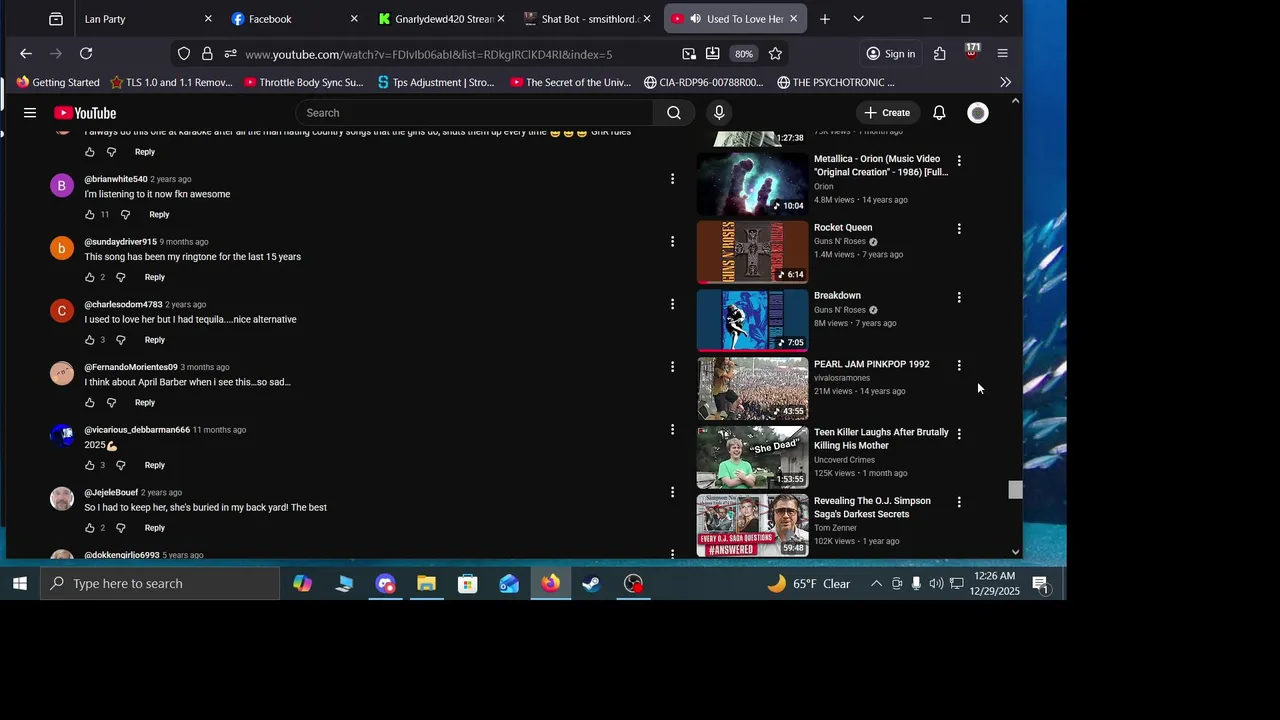This screenshot has height=720, width=1280.
Task: Bookmark this page with star icon
Action: pos(775,54)
